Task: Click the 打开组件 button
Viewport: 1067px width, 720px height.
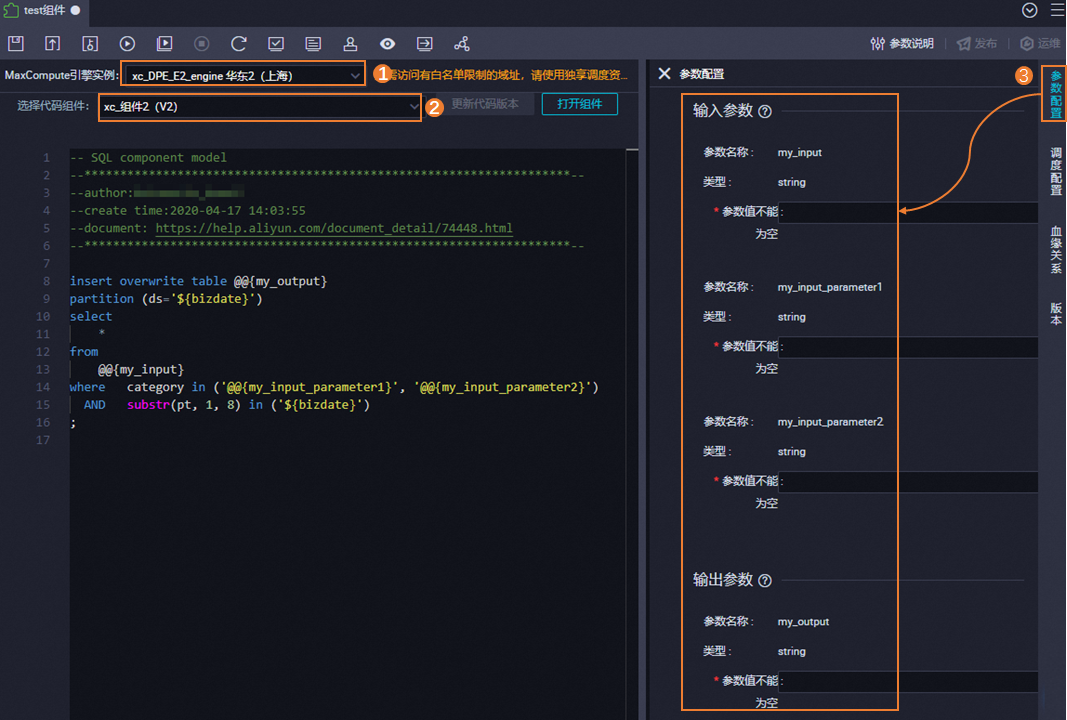Action: [579, 103]
